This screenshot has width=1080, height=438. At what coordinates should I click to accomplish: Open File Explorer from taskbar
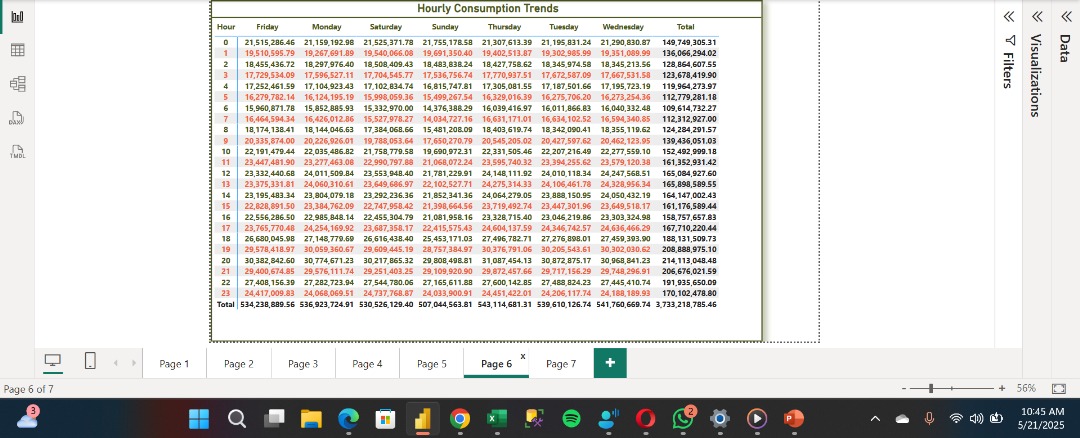(x=311, y=418)
